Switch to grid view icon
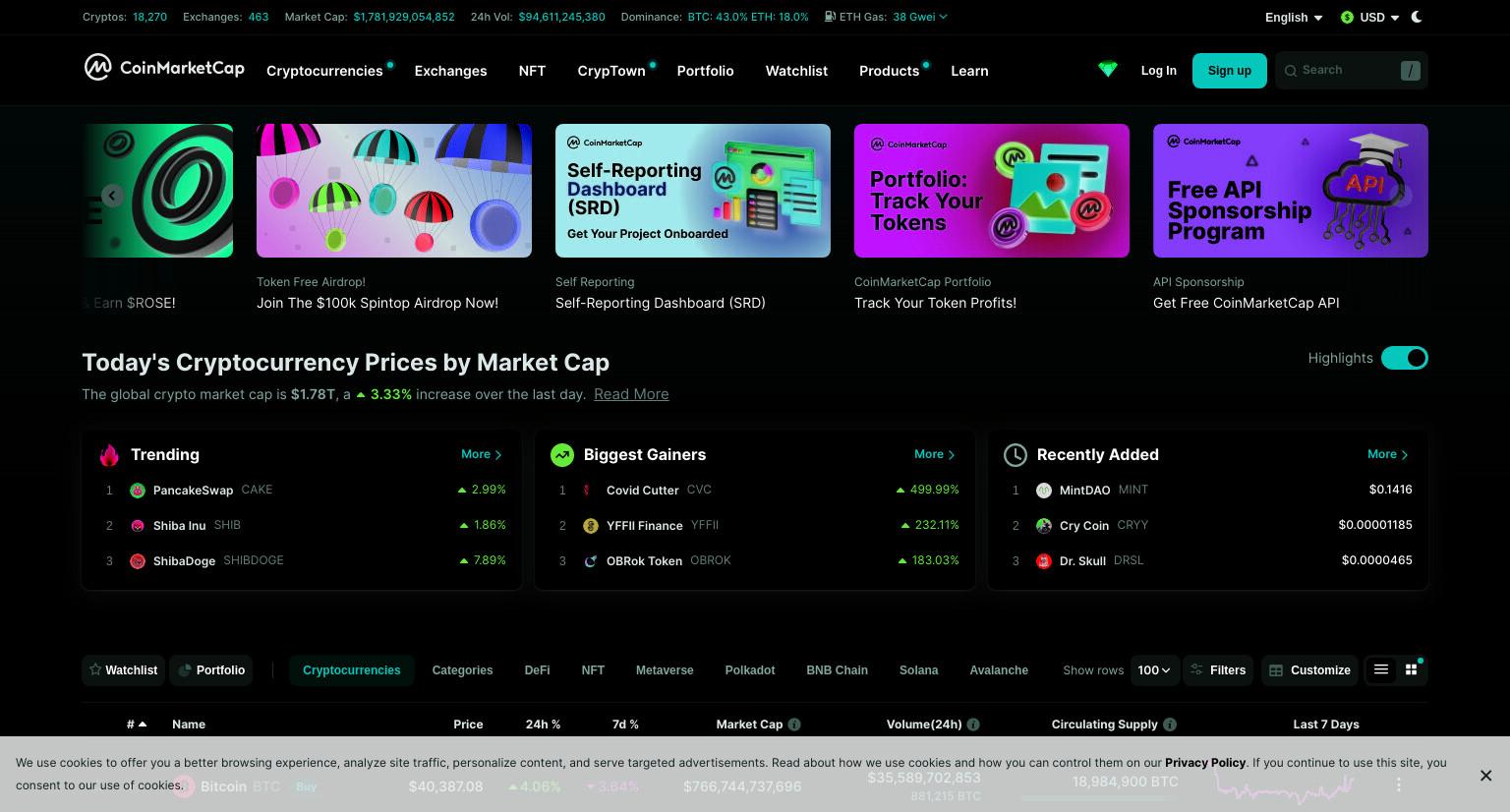This screenshot has height=812, width=1510. (1411, 669)
